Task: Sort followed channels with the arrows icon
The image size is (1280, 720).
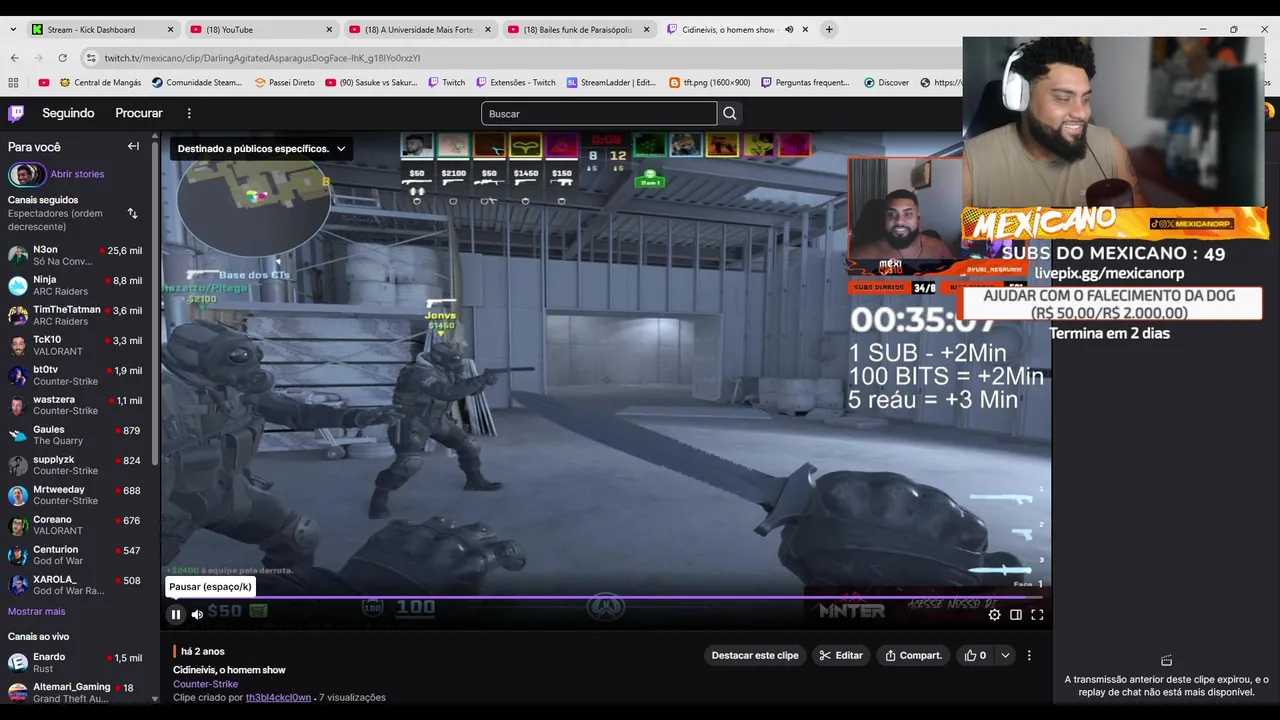Action: tap(132, 213)
